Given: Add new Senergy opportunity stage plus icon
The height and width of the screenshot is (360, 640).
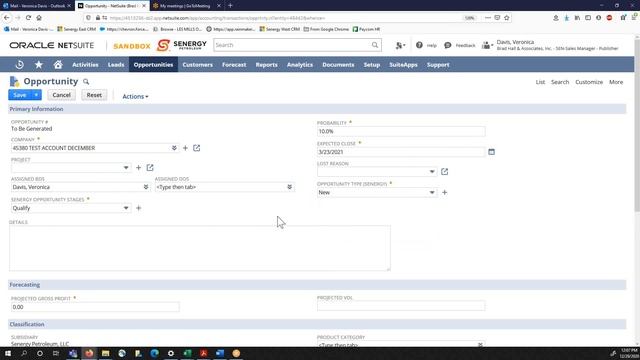Looking at the screenshot, I should click(138, 208).
